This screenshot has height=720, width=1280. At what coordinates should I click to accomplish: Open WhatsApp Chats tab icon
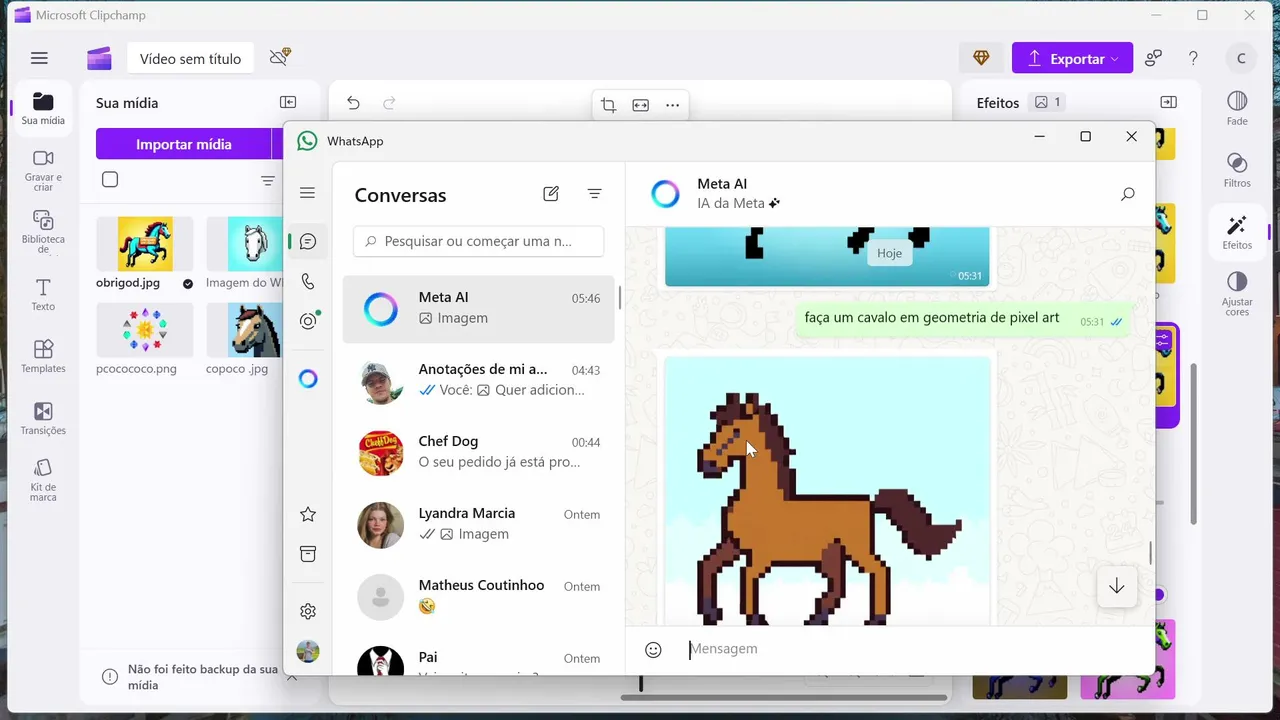[308, 241]
